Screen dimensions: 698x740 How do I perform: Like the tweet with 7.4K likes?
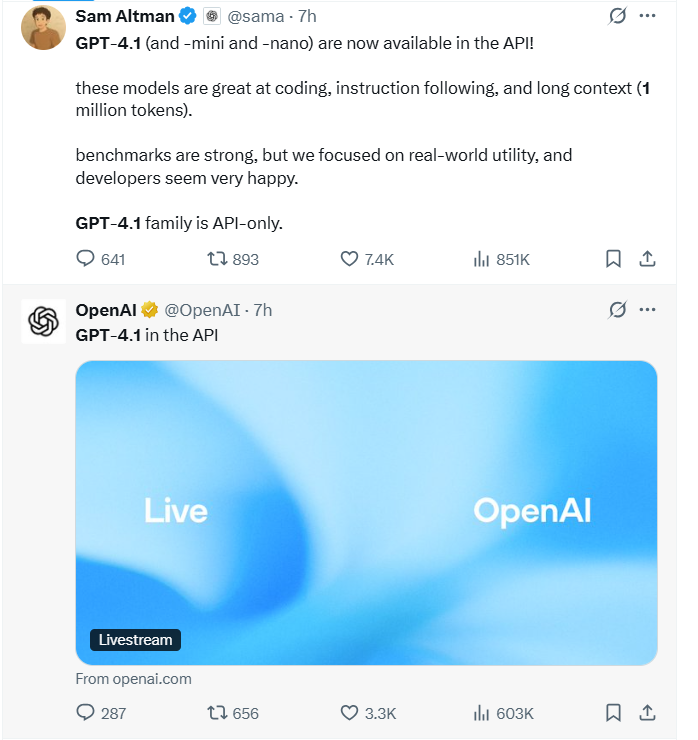click(349, 259)
